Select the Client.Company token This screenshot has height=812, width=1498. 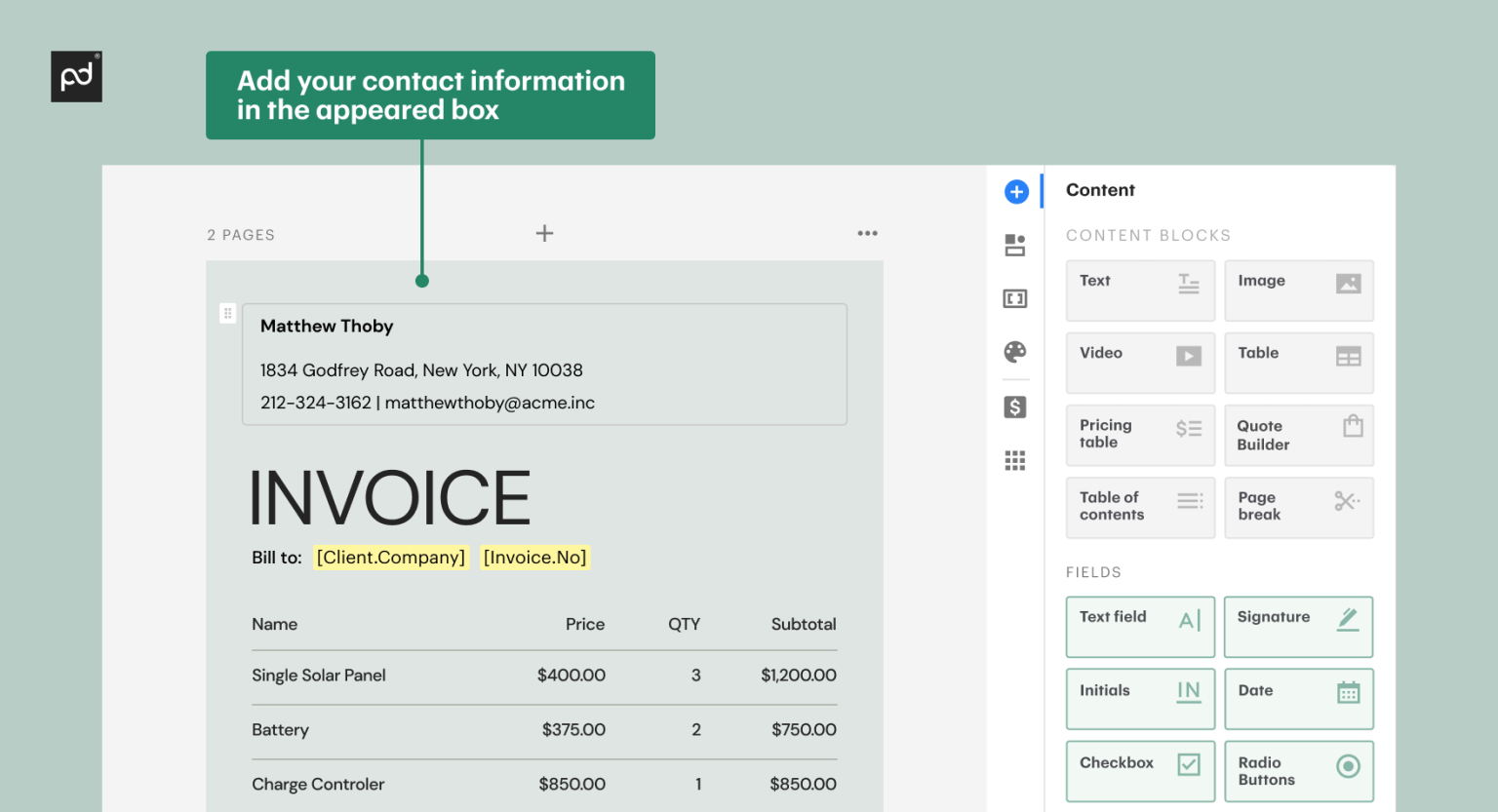[390, 557]
